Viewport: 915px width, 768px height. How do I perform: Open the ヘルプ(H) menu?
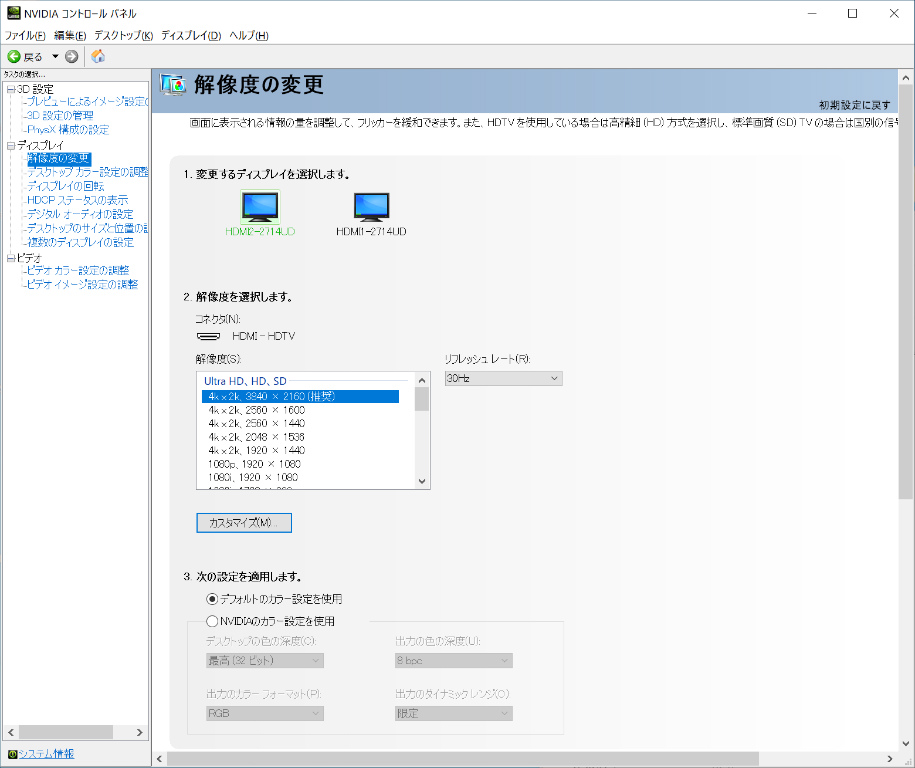[x=249, y=36]
